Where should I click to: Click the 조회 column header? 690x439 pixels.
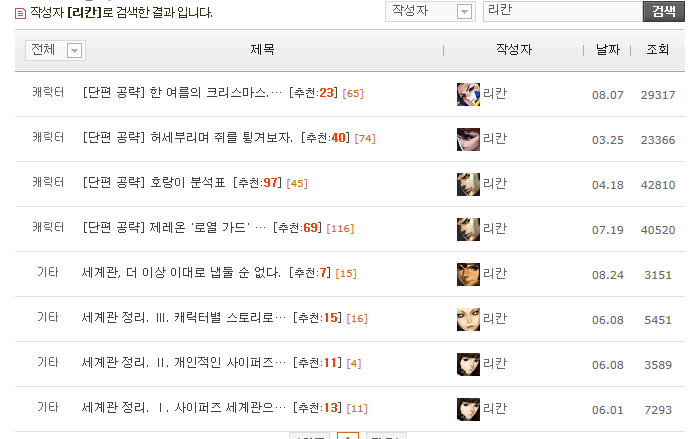pos(657,49)
